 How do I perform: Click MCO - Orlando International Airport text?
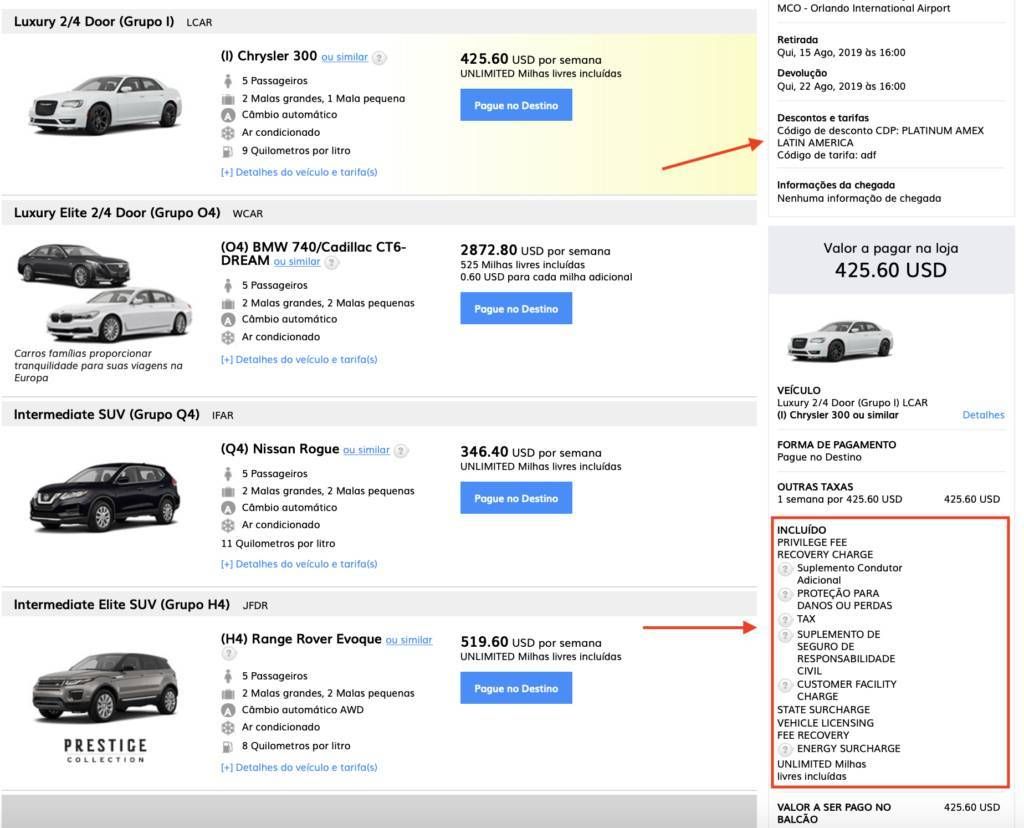863,8
